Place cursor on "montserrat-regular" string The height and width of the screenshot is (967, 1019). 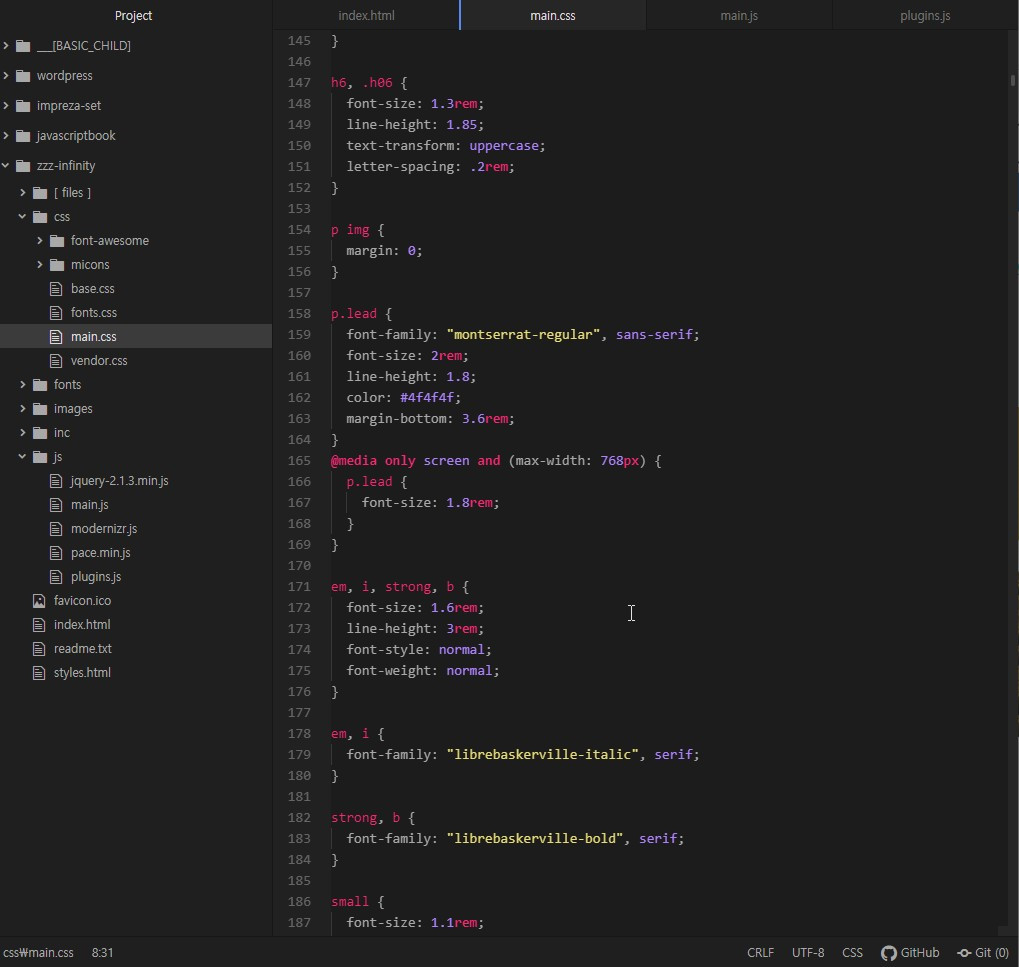click(523, 335)
